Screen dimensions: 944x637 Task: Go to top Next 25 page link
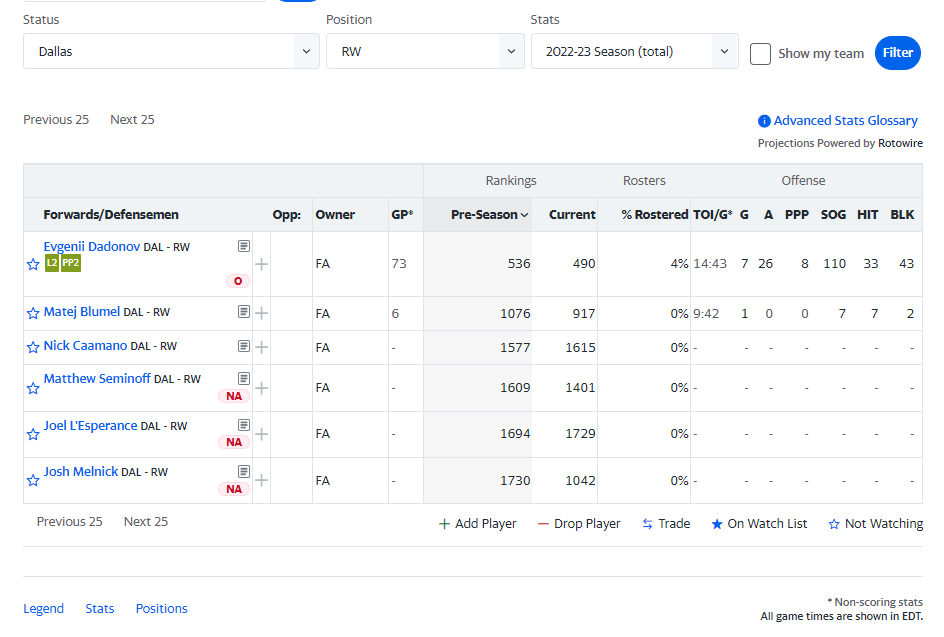[132, 120]
